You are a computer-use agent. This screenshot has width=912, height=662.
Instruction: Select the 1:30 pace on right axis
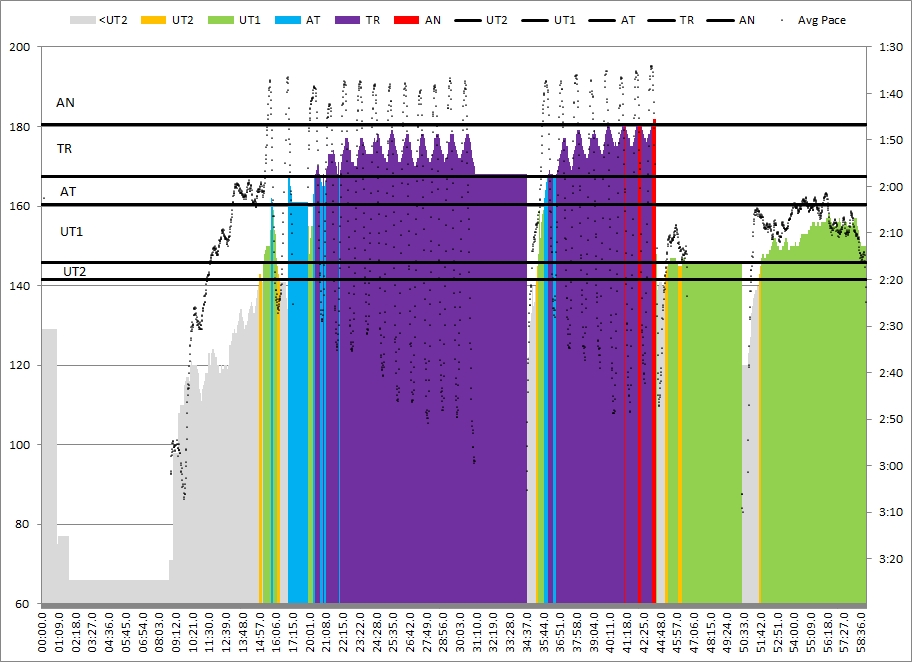pos(888,46)
